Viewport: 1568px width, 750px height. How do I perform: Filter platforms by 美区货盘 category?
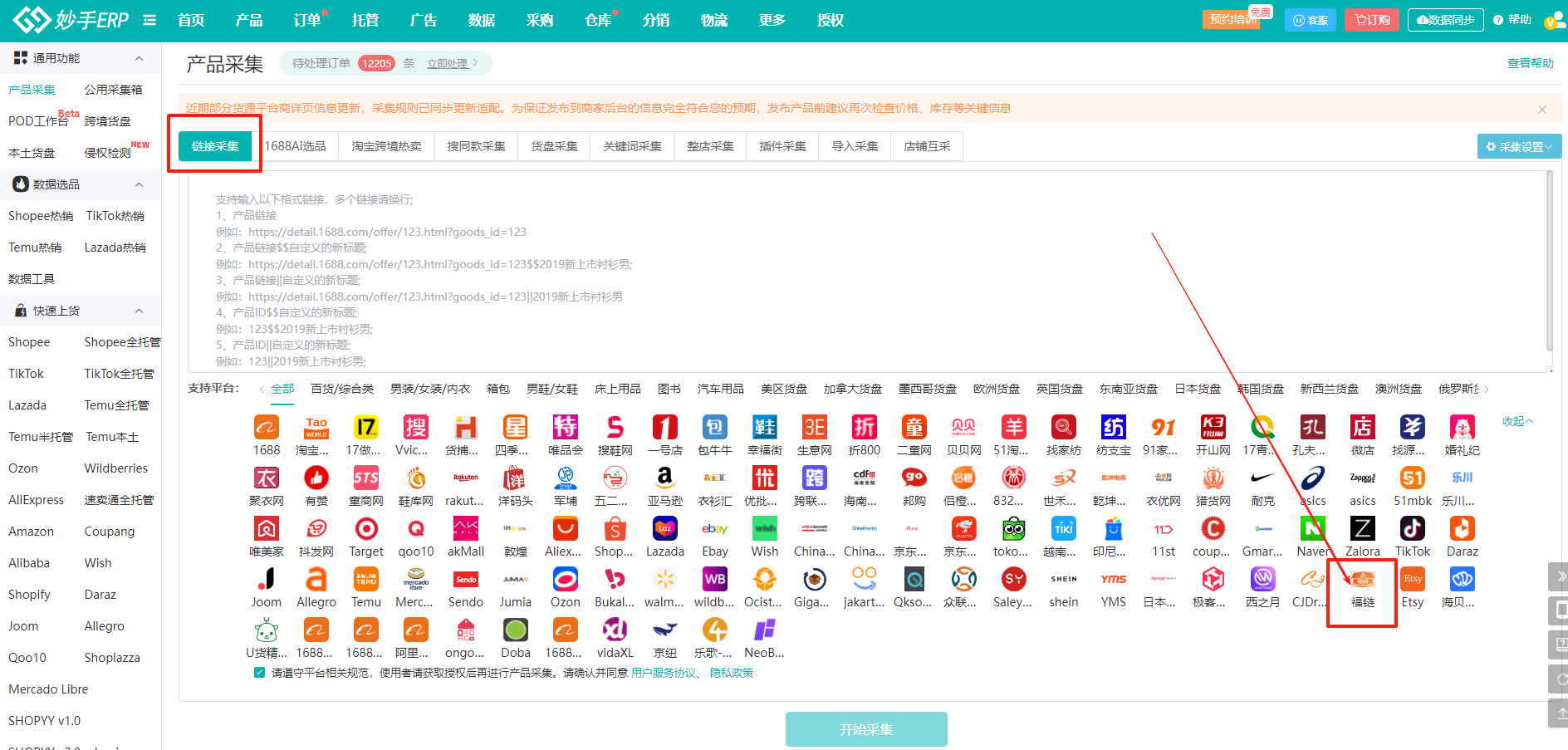click(x=783, y=389)
